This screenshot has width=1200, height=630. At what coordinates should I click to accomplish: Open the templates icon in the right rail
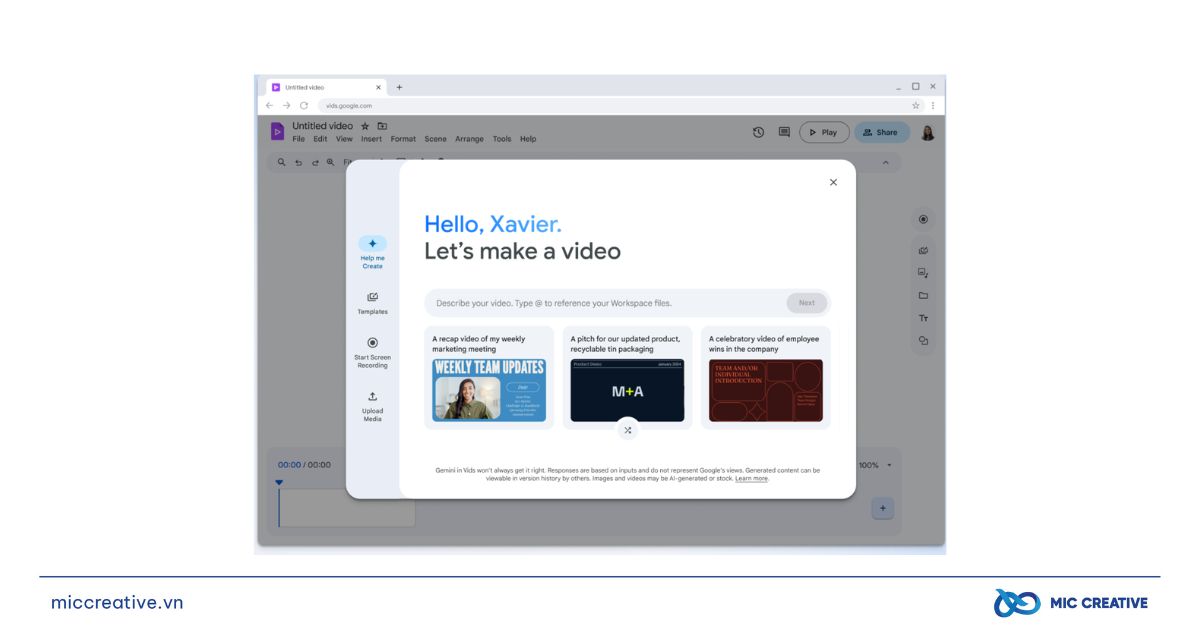coord(923,251)
